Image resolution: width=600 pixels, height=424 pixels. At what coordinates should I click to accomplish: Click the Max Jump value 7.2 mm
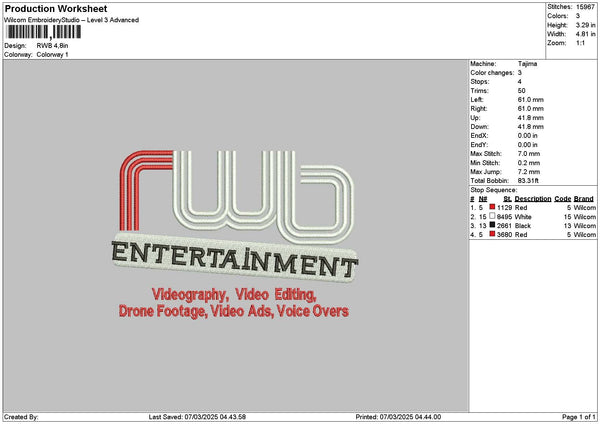529,172
